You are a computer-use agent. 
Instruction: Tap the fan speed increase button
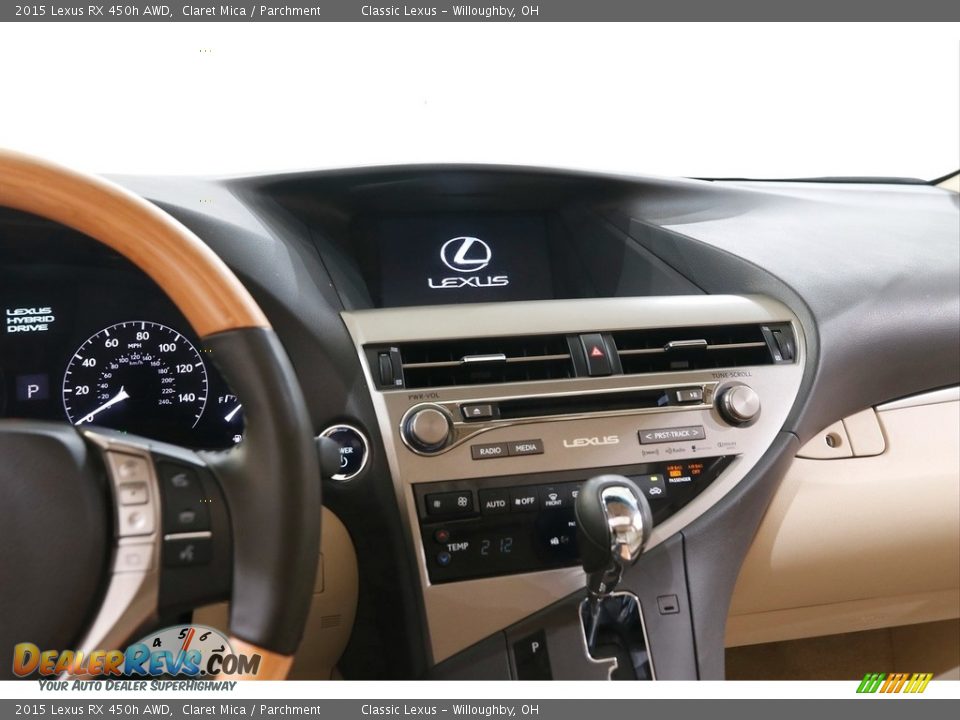coord(462,501)
